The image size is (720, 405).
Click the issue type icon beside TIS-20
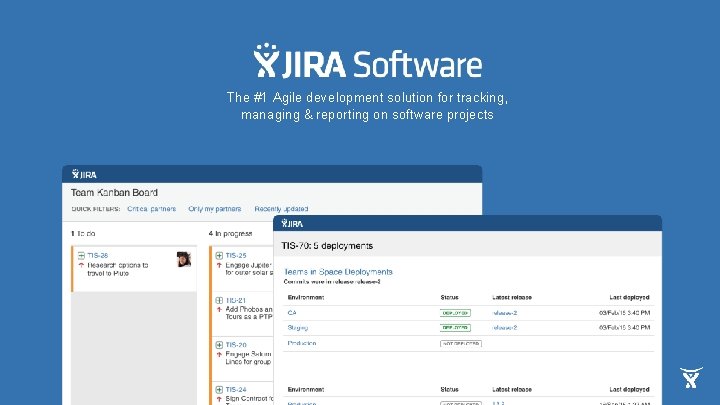pos(219,345)
